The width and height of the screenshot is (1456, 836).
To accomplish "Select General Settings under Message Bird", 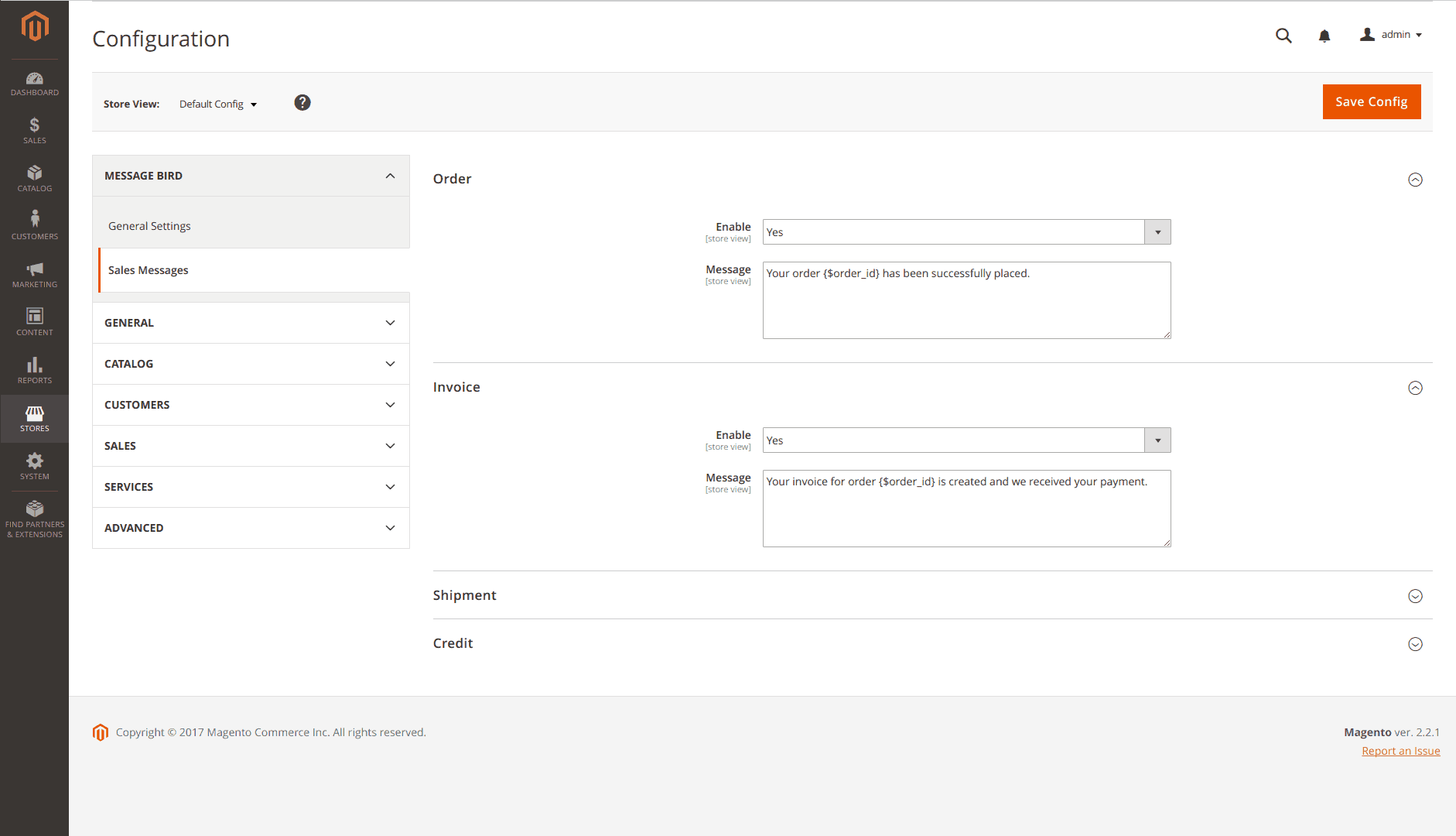I will pyautogui.click(x=149, y=226).
